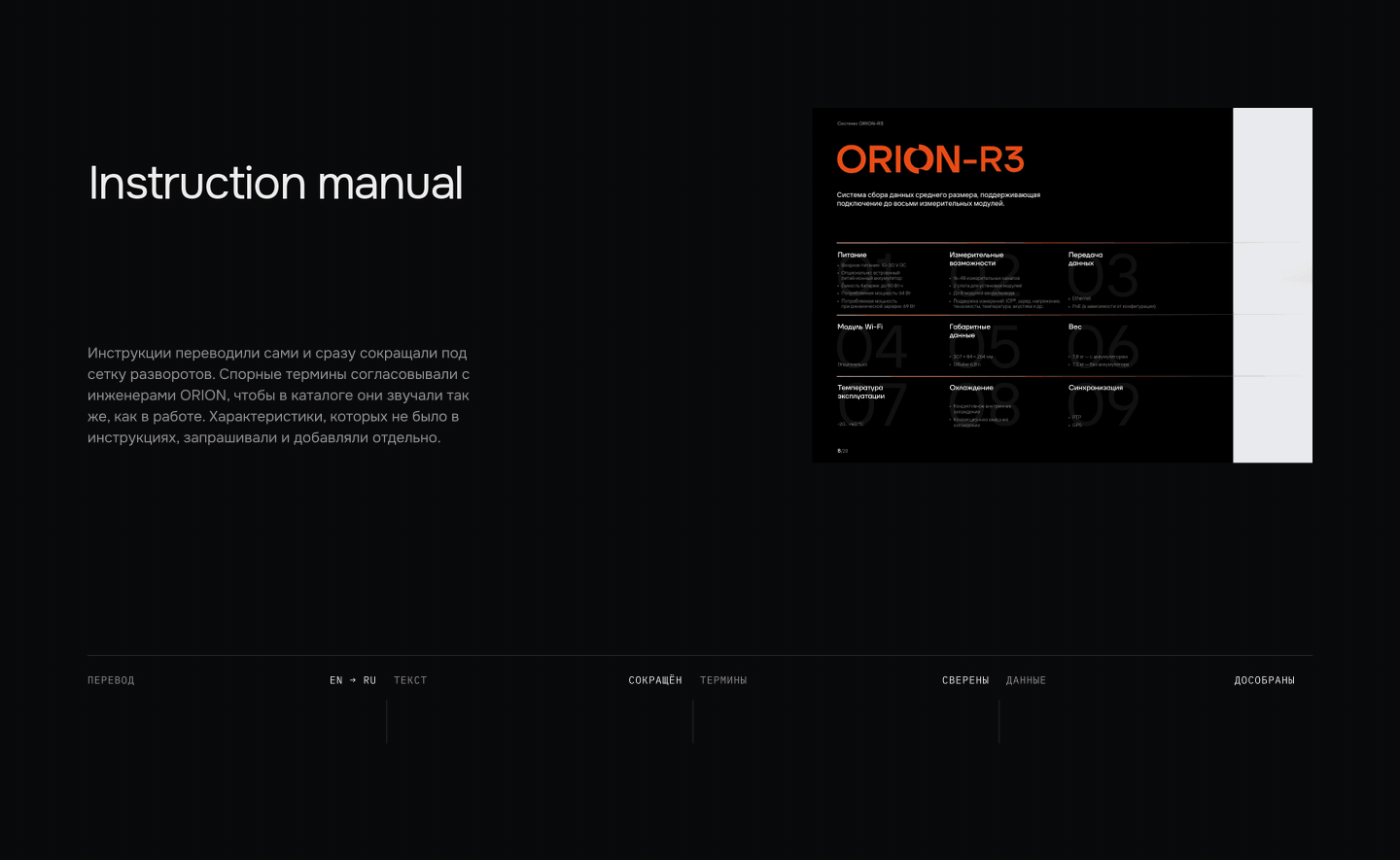
Task: Select the 'ТЕРМИНЫ' label
Action: 723,680
